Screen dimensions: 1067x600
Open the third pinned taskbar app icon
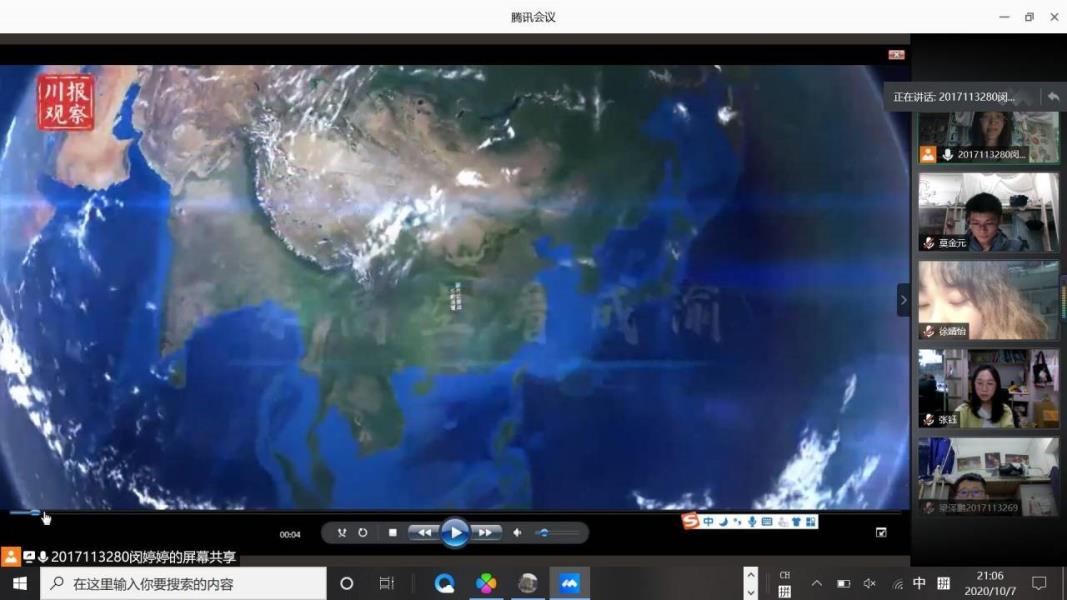click(x=527, y=584)
